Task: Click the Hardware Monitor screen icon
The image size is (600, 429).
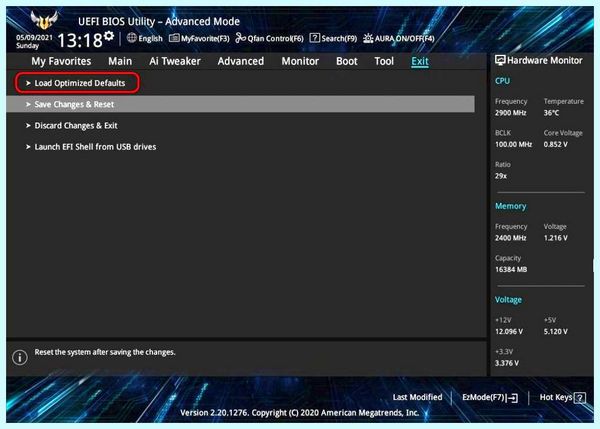Action: [500, 60]
